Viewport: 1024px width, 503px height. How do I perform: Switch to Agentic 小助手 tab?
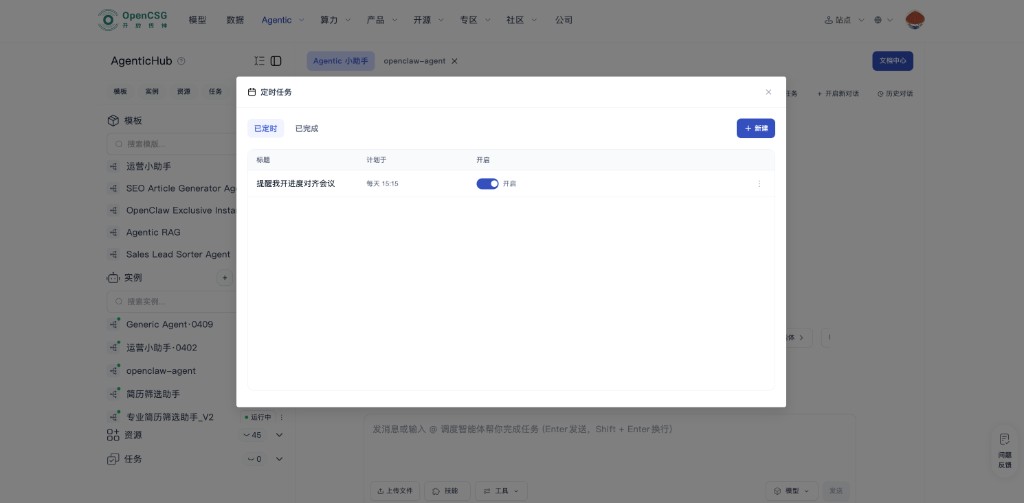[x=341, y=61]
